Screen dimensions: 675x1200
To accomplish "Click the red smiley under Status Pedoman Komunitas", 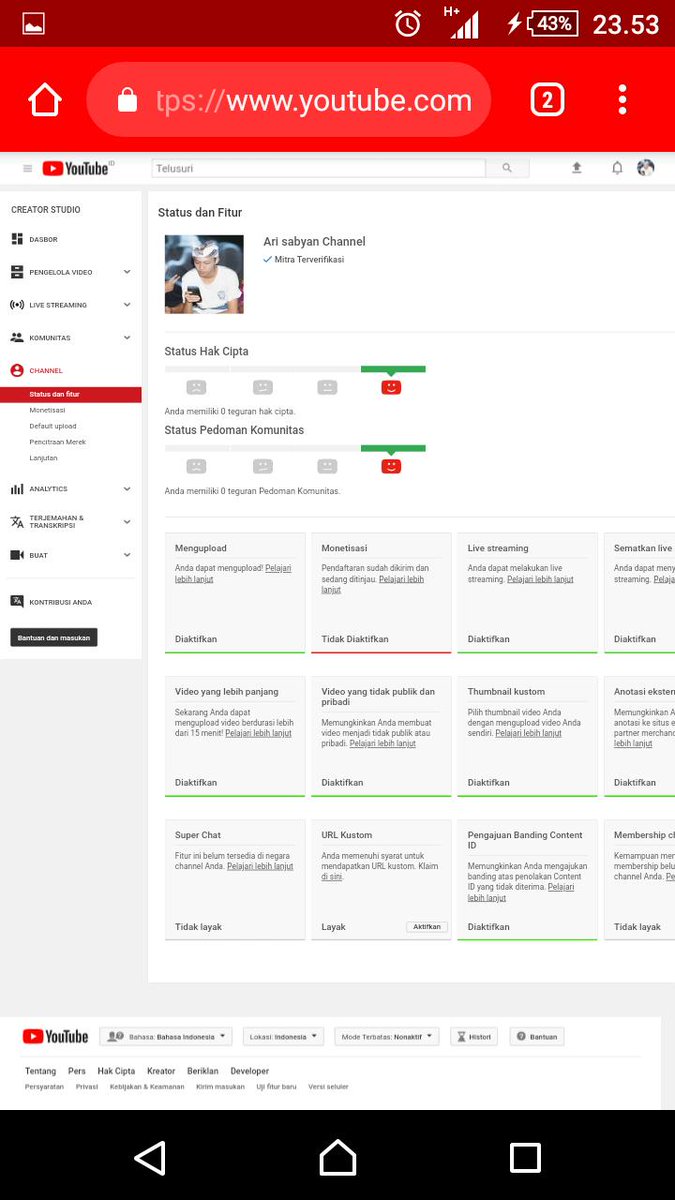I will tap(391, 466).
